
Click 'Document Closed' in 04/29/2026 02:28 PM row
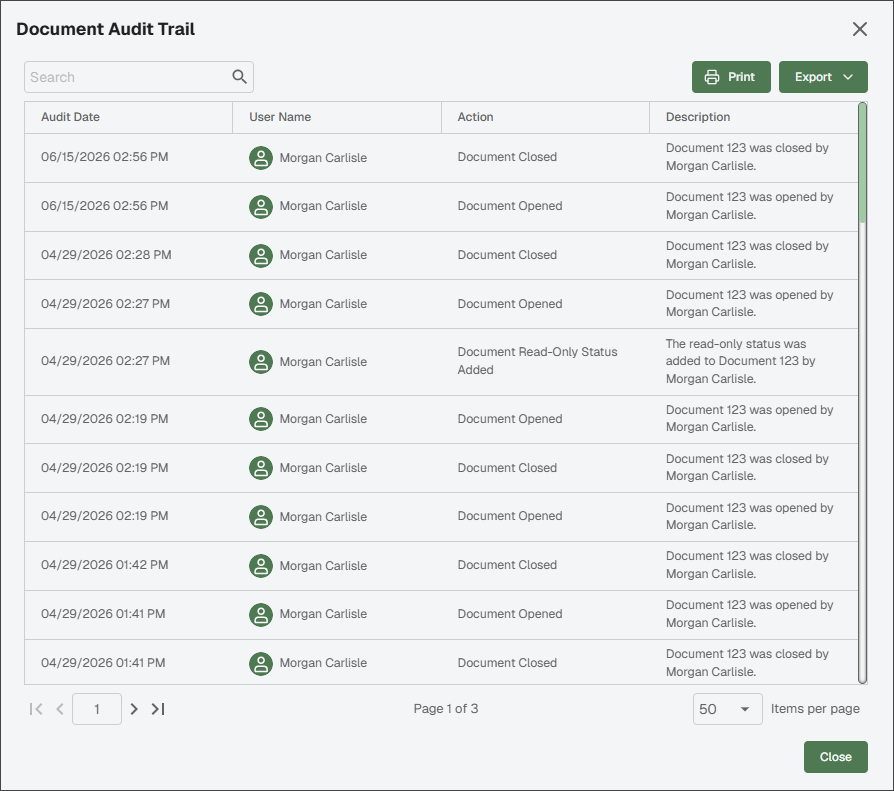pos(507,255)
